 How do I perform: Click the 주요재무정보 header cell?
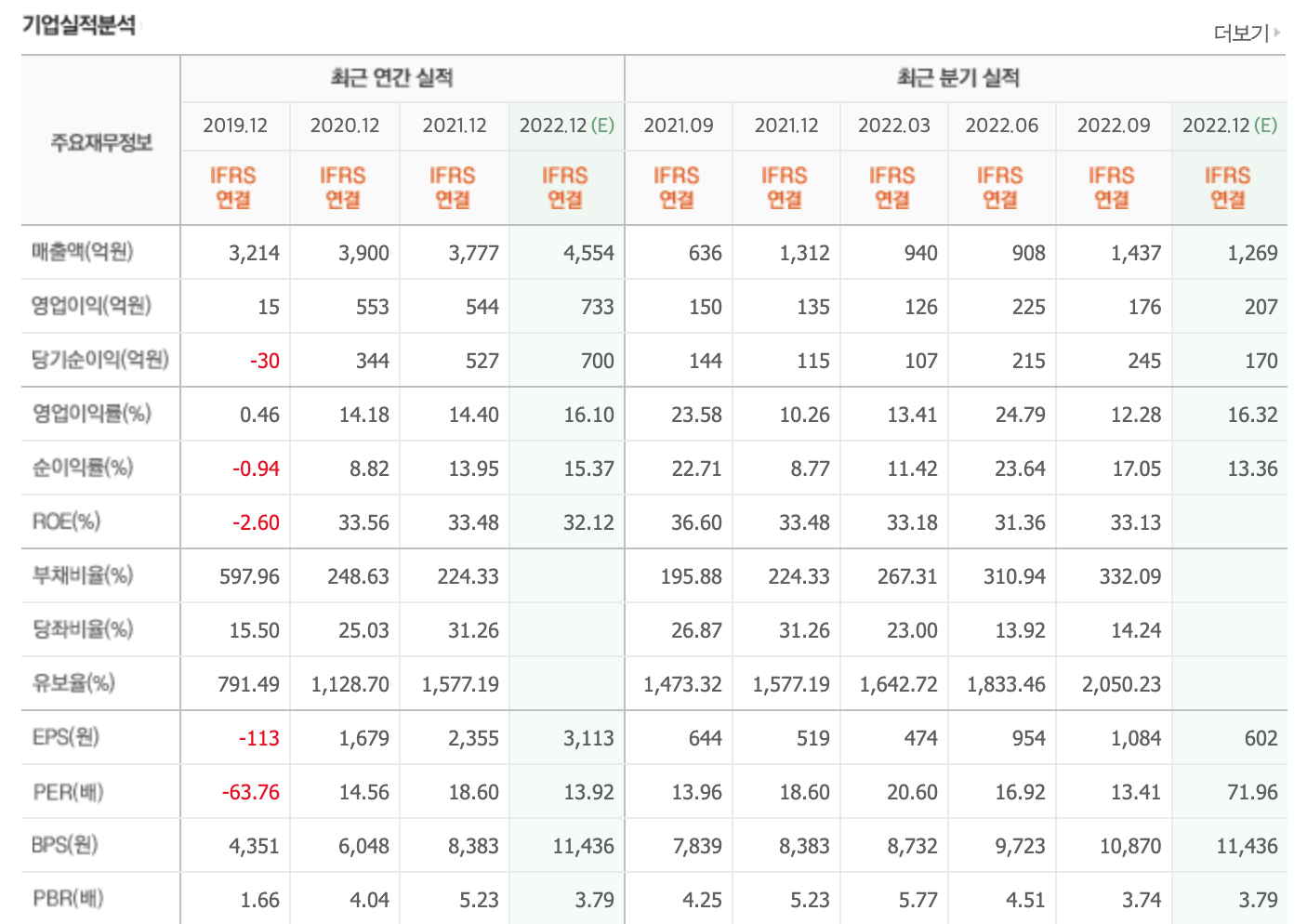tap(100, 142)
